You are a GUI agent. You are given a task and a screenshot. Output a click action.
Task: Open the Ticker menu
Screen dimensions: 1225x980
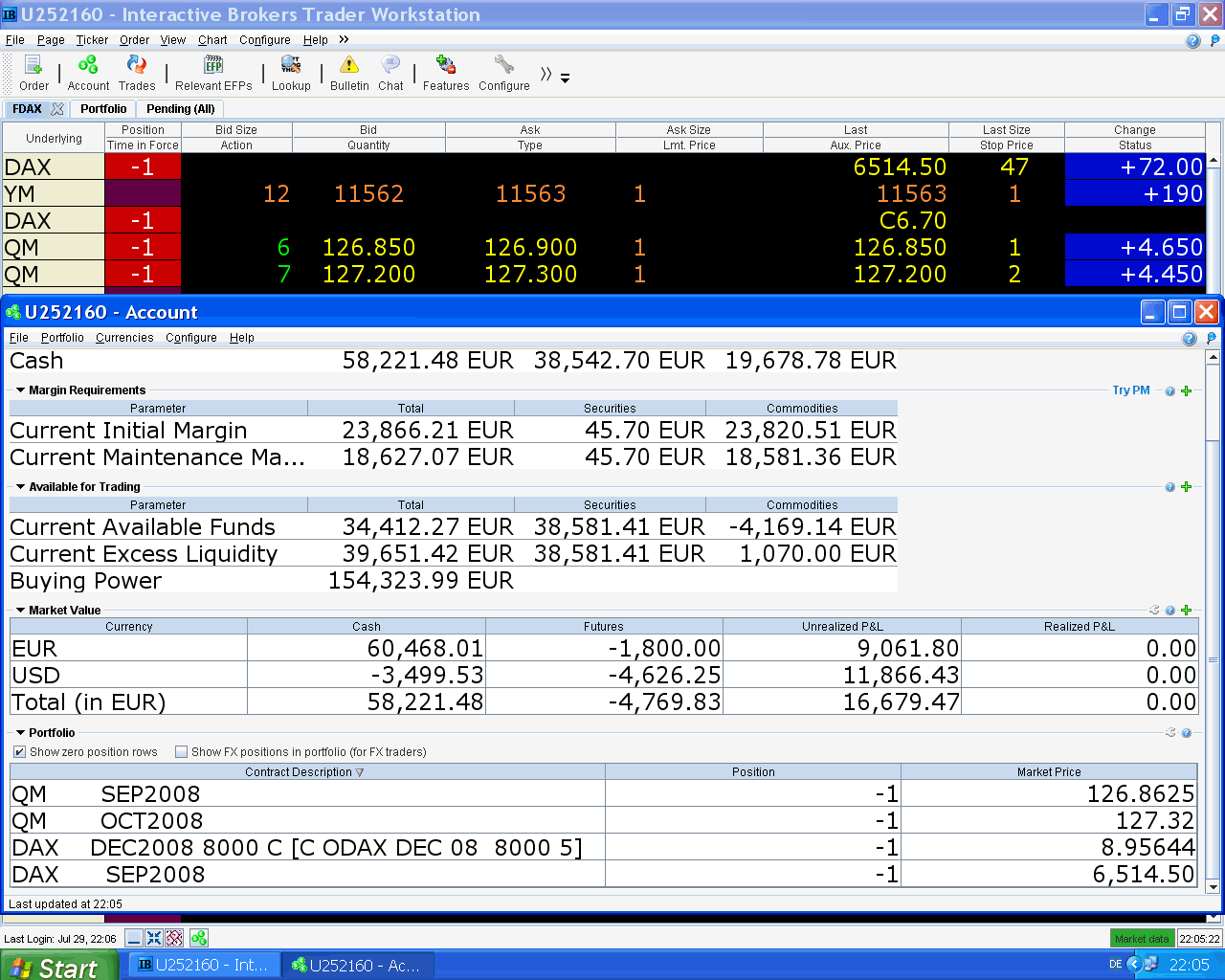[x=92, y=40]
